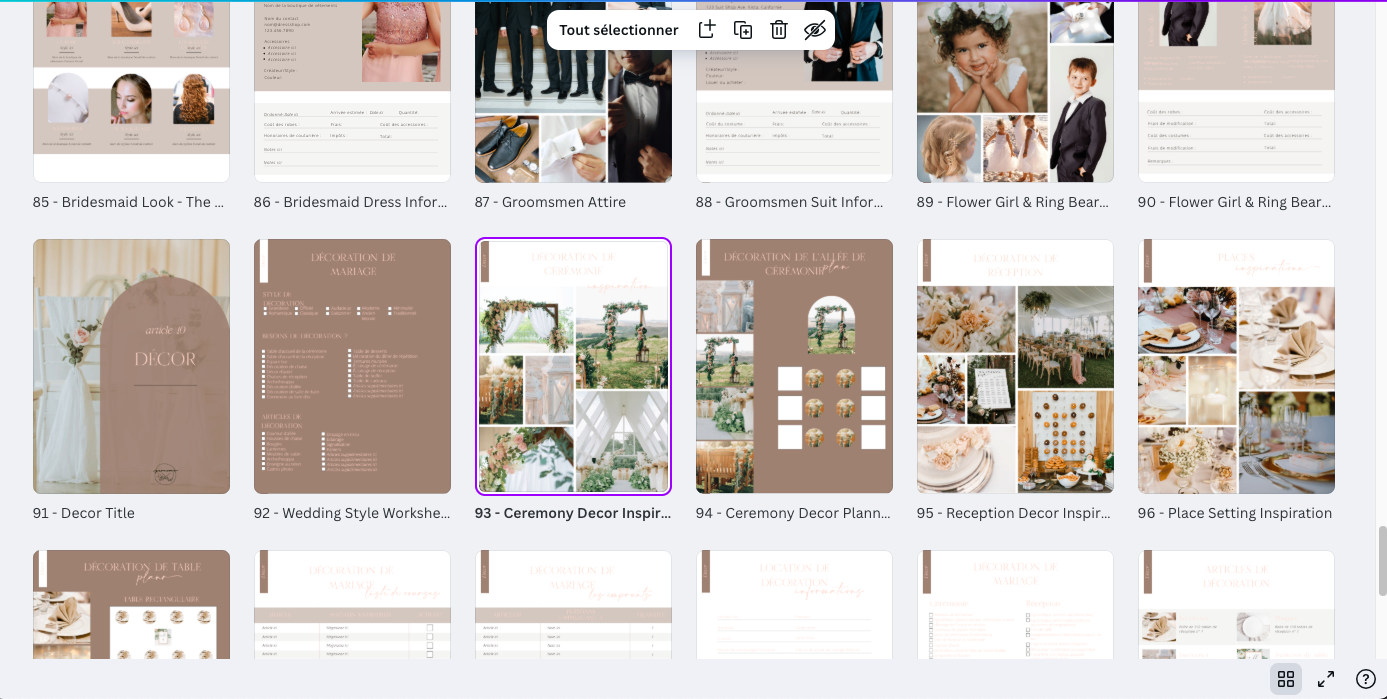Click the "Tout sélectionner" button
Screen dimensions: 1387x699
(x=618, y=30)
